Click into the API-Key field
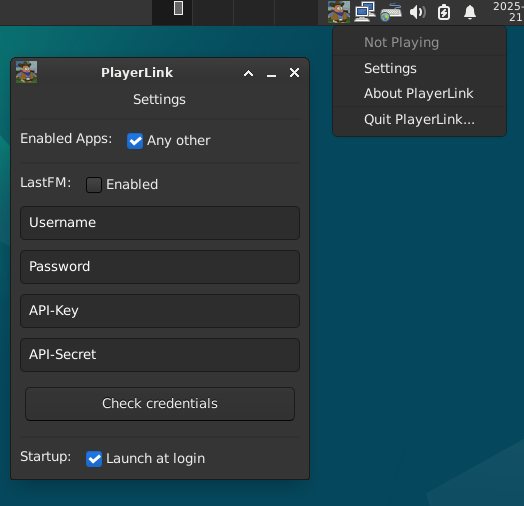Image resolution: width=524 pixels, height=506 pixels. click(x=160, y=311)
